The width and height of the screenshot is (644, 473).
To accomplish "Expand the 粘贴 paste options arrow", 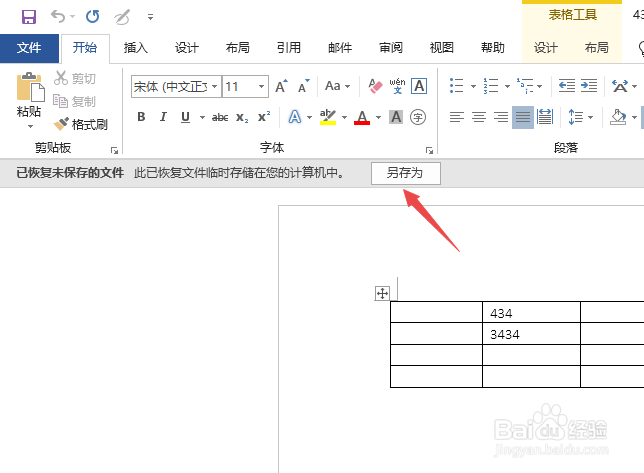I will pos(30,126).
